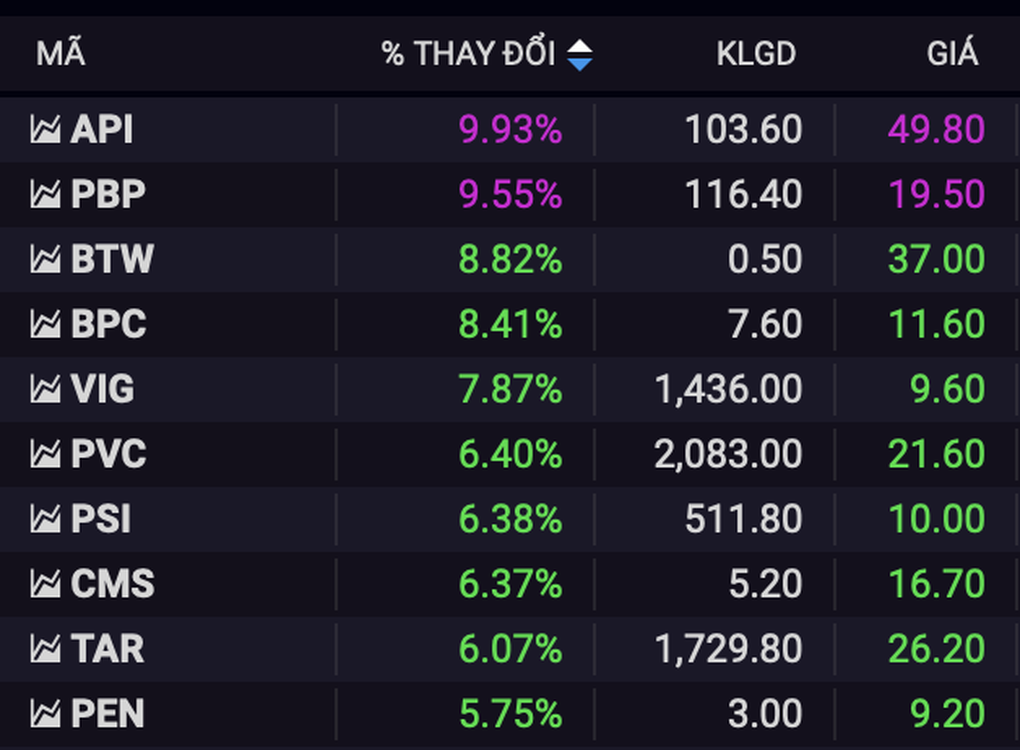The height and width of the screenshot is (750, 1020).
Task: Click the TAR chart icon
Action: coord(45,649)
